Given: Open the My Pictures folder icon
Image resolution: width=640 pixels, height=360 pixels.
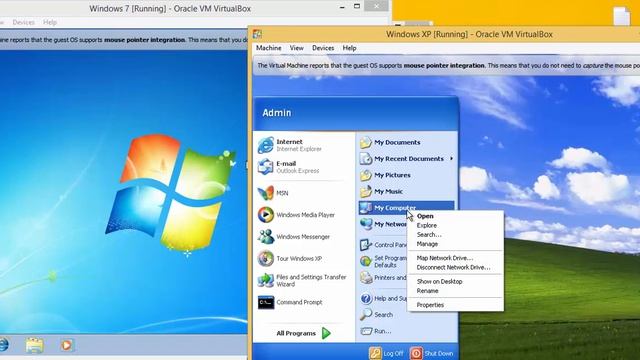Looking at the screenshot, I should click(366, 175).
